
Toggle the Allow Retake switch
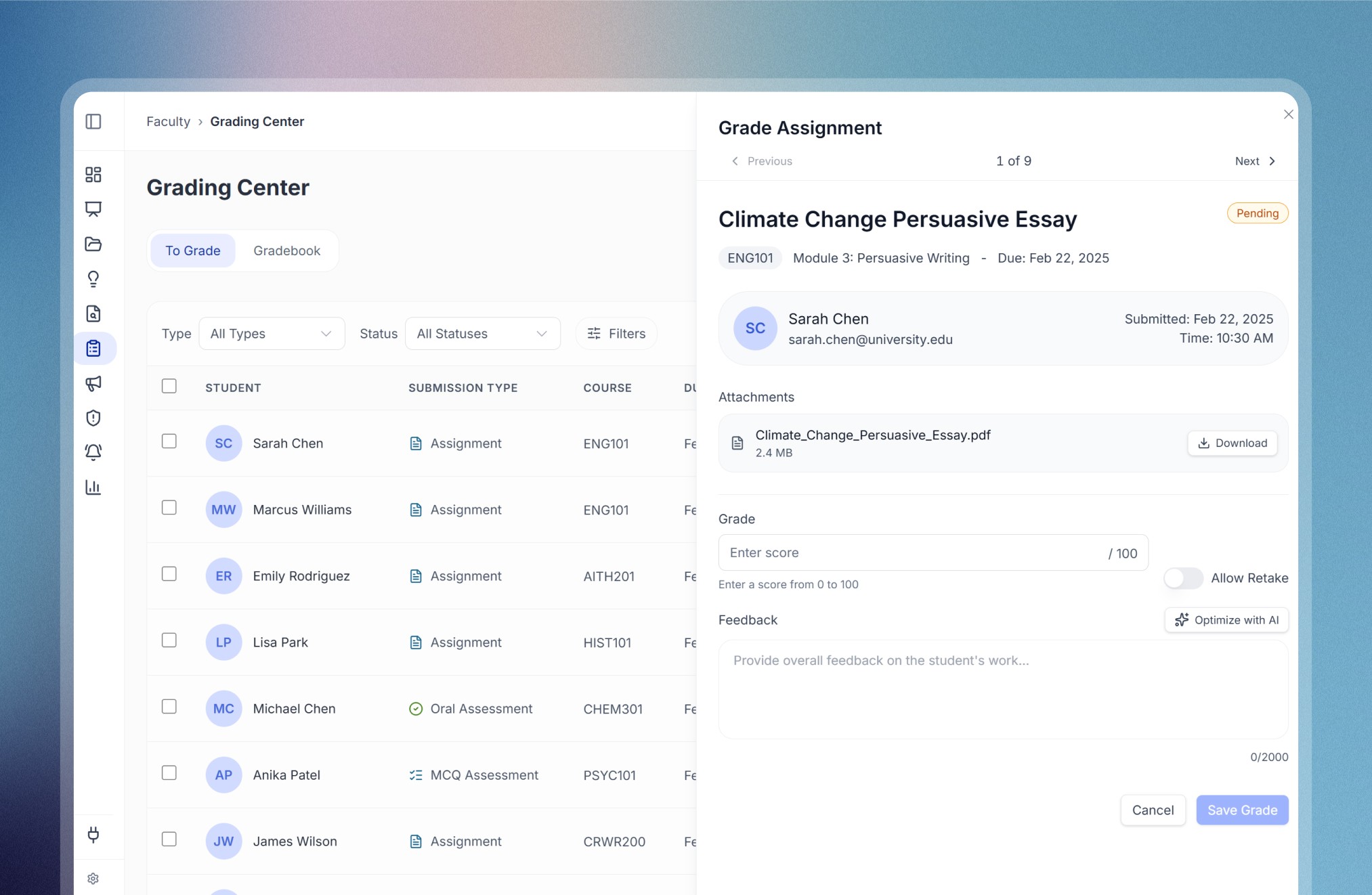(1183, 578)
